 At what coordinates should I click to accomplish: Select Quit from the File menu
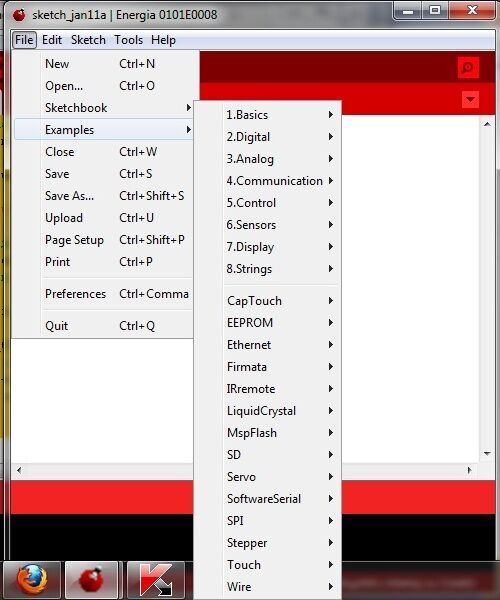point(103,326)
